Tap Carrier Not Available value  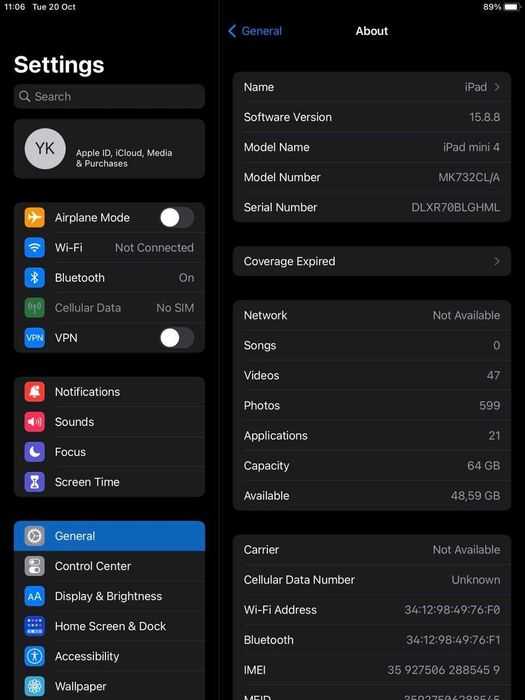pyautogui.click(x=467, y=550)
